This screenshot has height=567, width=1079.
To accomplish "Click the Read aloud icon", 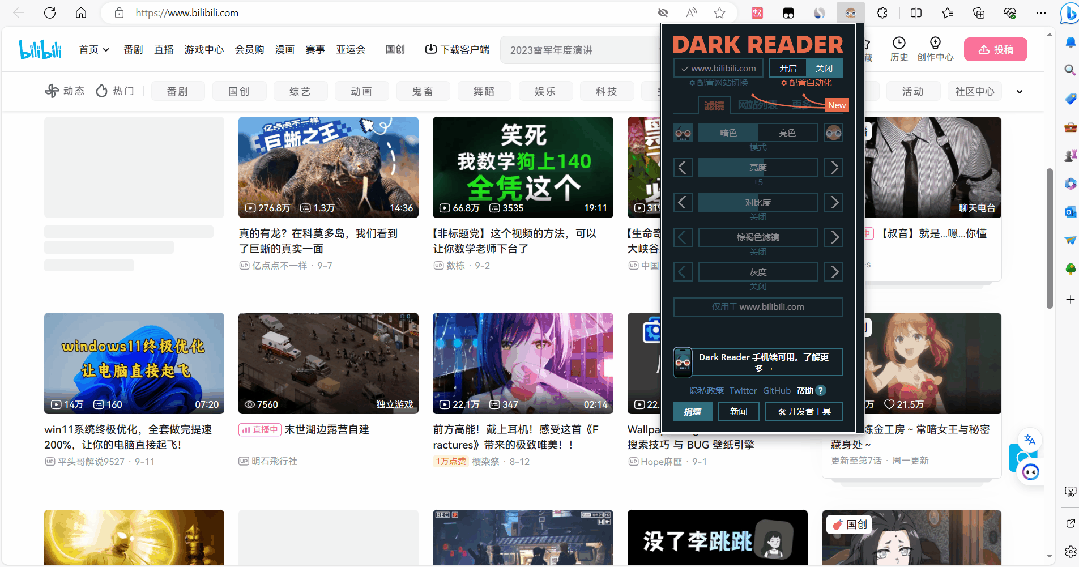I will (691, 12).
